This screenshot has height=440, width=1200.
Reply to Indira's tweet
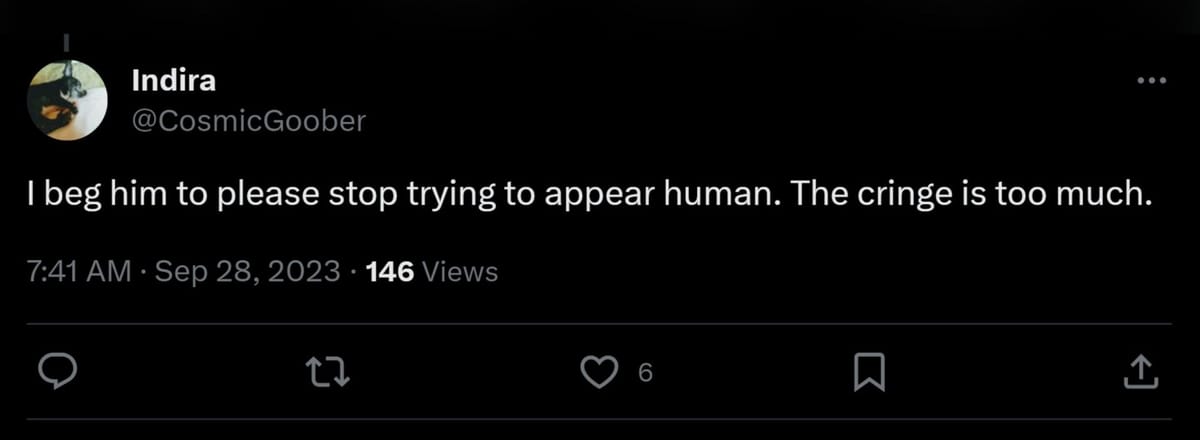click(x=59, y=373)
